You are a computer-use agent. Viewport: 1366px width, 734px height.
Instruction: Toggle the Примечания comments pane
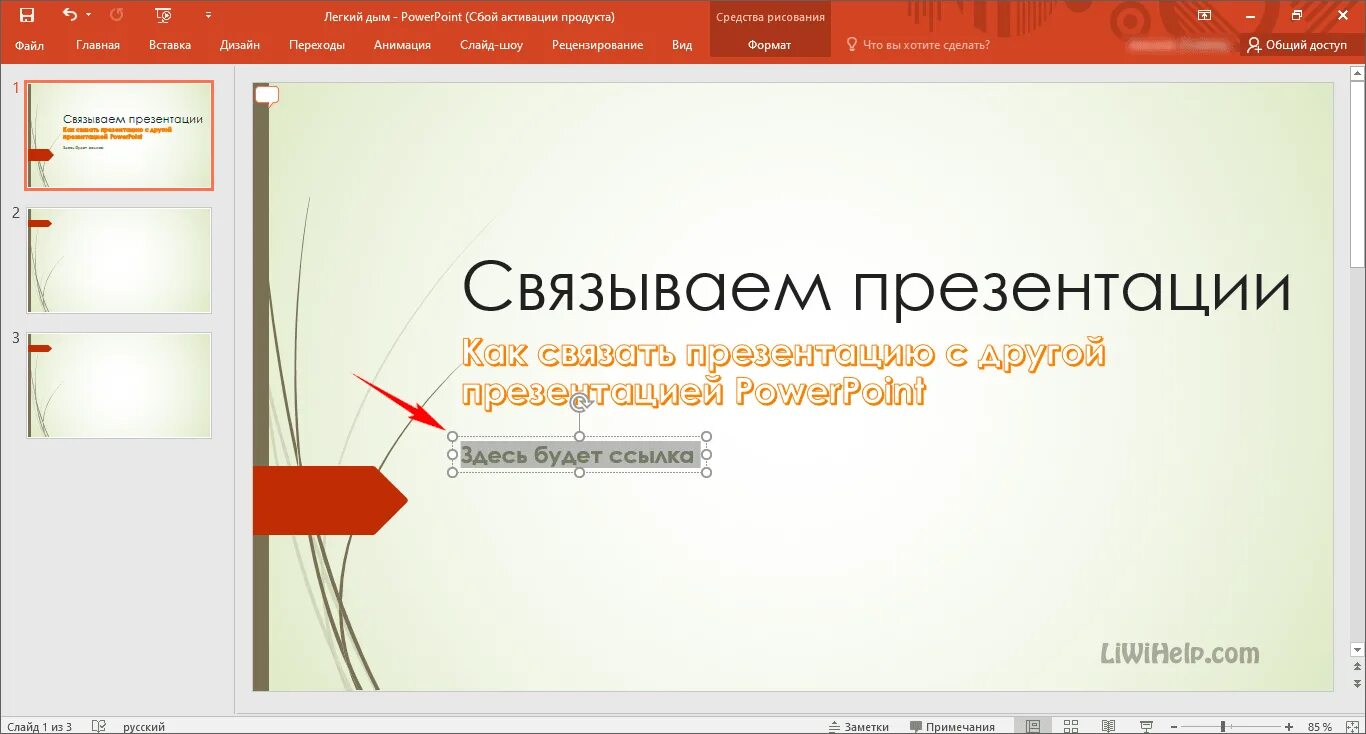coord(952,726)
